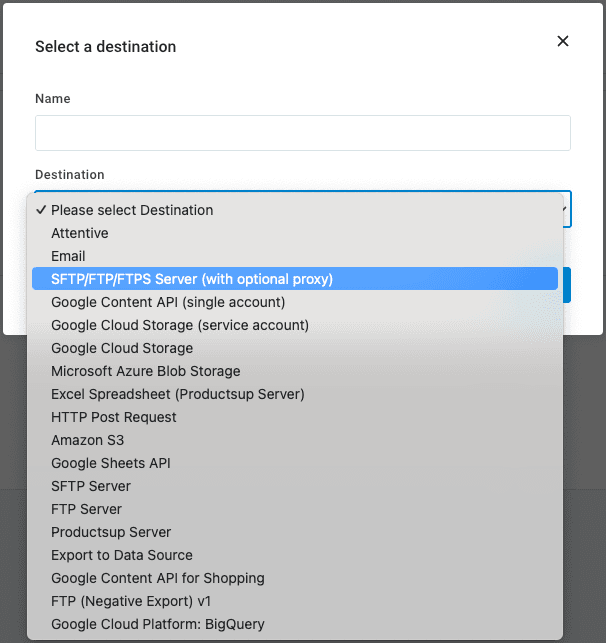This screenshot has width=606, height=643.
Task: Select Google Sheets API option
Action: 111,463
